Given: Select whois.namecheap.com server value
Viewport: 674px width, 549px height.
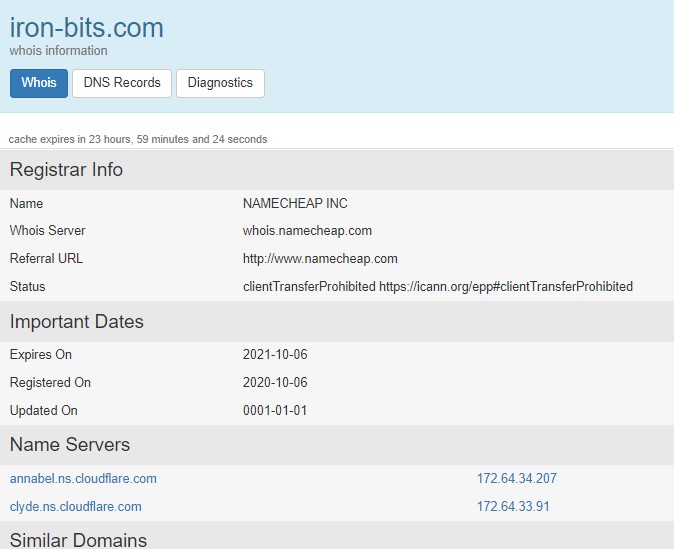Looking at the screenshot, I should (307, 231).
